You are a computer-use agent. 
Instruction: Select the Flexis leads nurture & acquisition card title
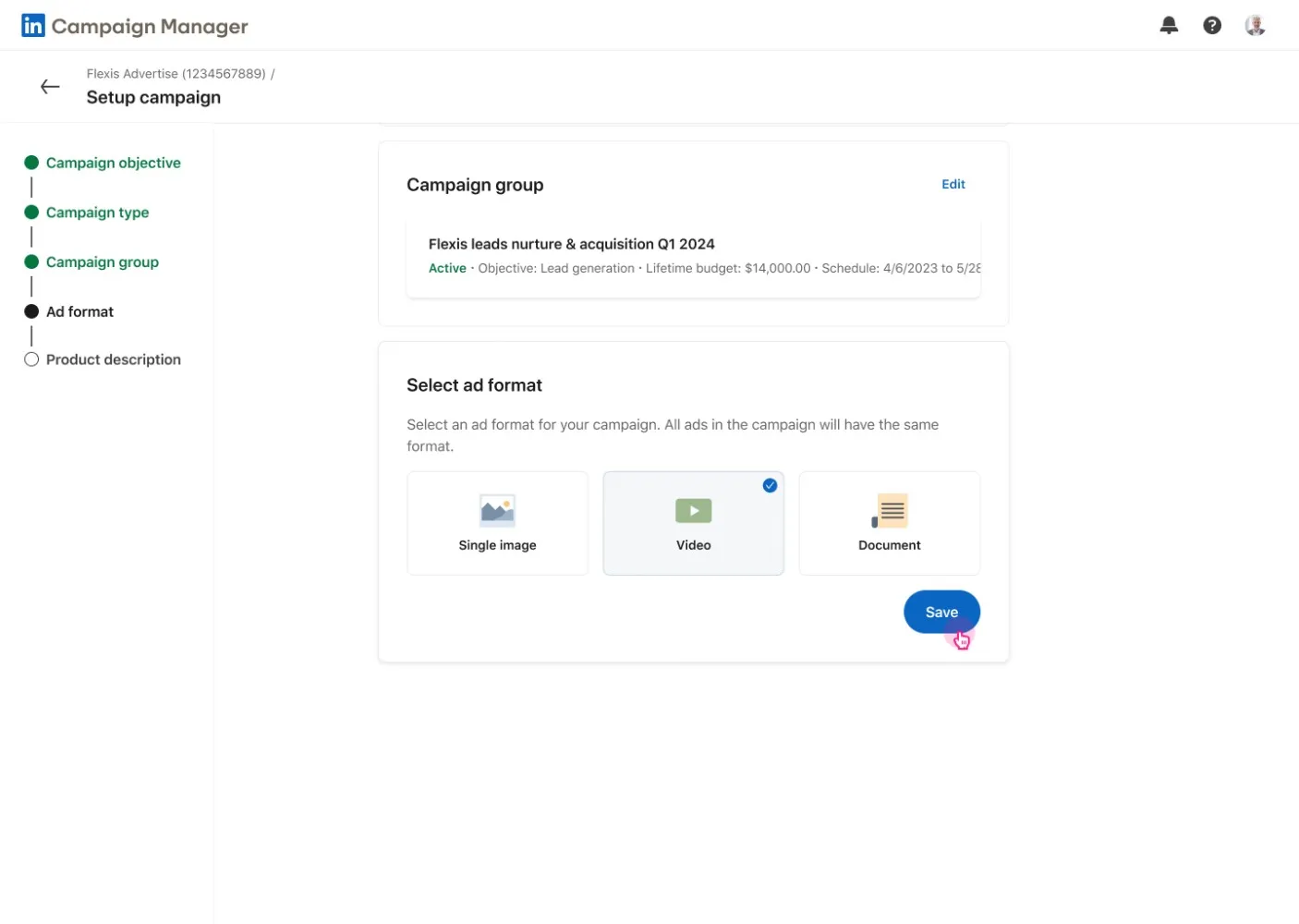[572, 244]
